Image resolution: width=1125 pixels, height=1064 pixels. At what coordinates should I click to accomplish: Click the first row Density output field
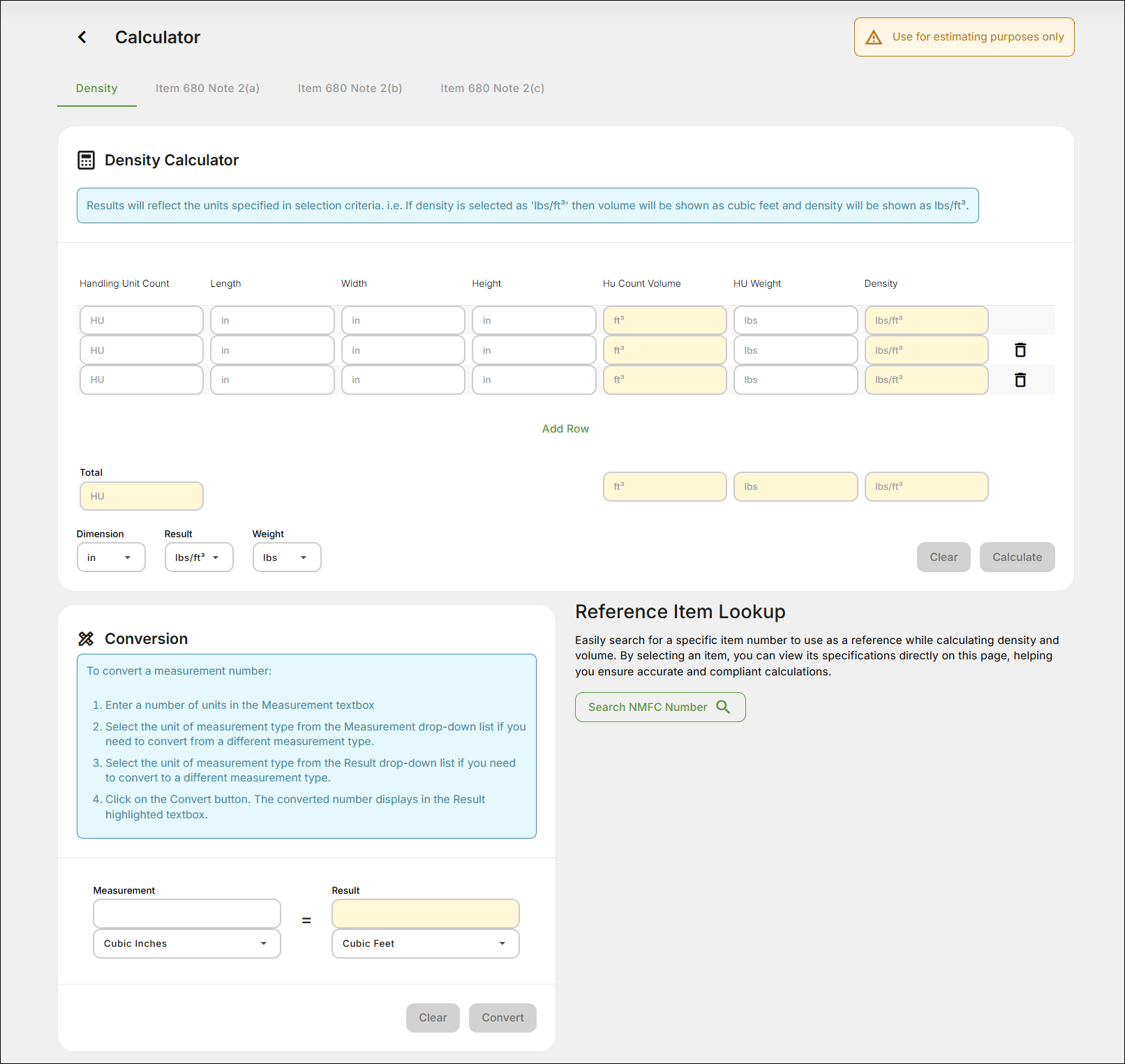pos(927,320)
